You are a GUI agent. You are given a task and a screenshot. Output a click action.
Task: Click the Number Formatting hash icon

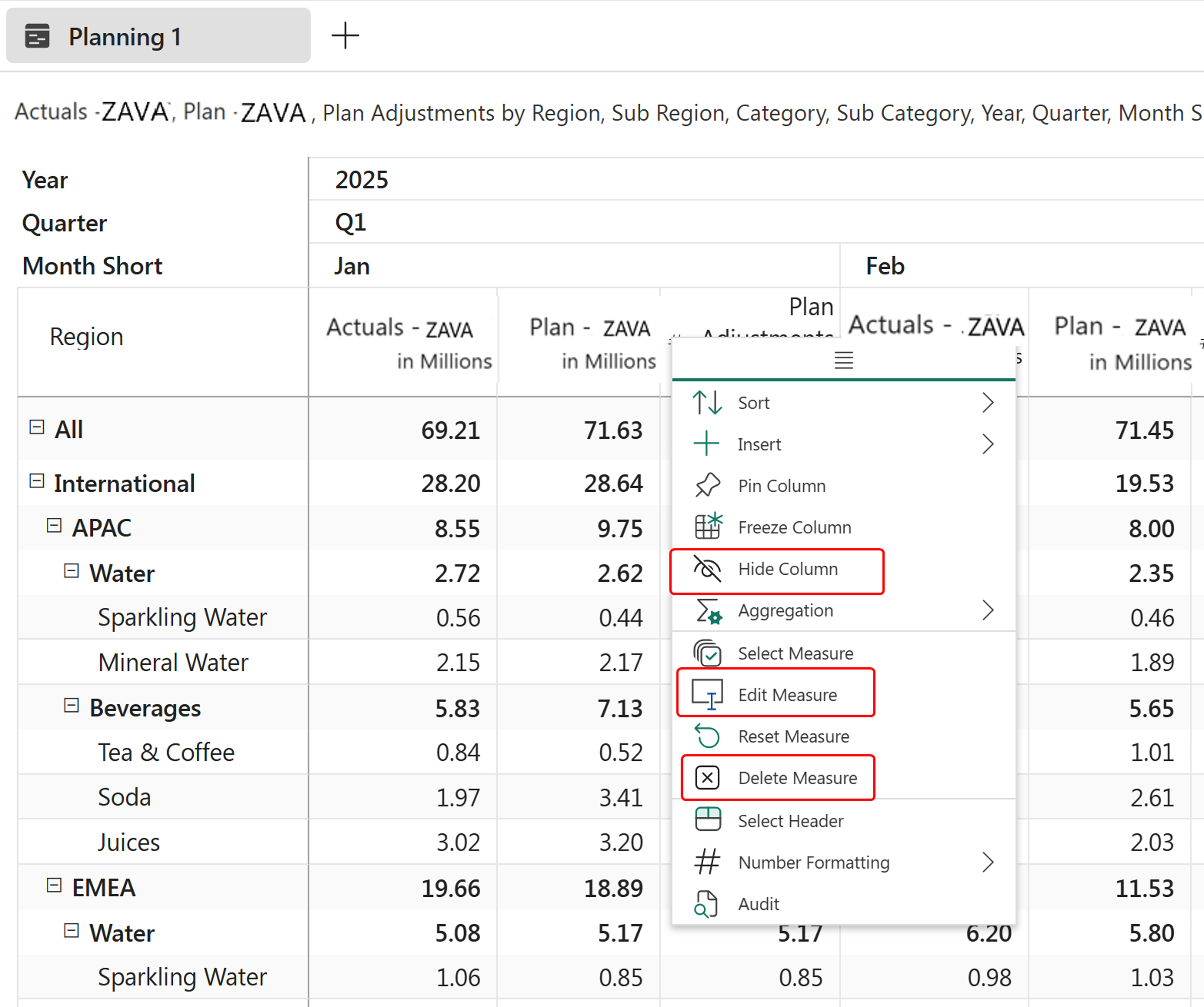tap(707, 862)
